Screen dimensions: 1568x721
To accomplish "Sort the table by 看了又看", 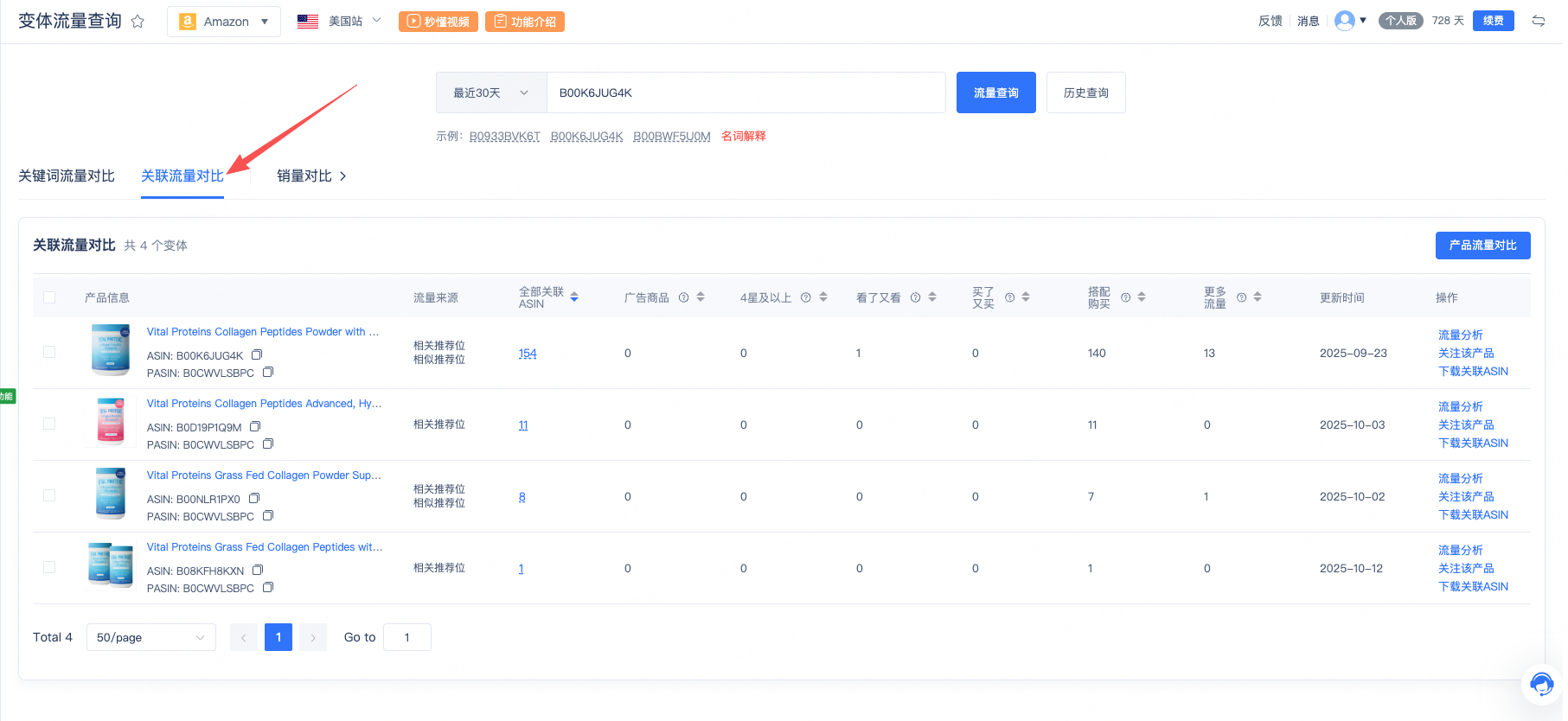I will (932, 297).
